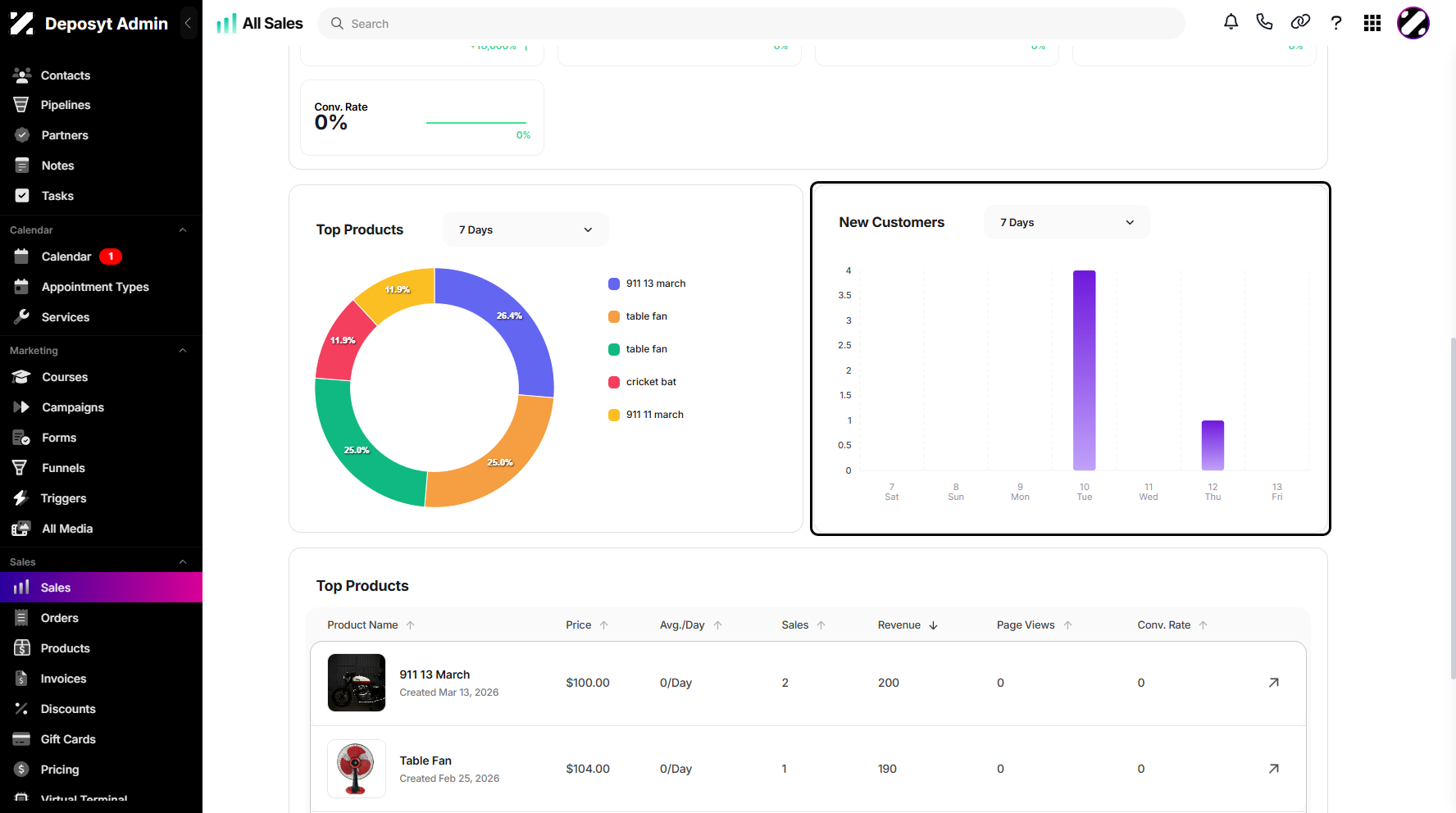Toggle the 911 11 march legend entry
1456x813 pixels.
[x=646, y=415]
